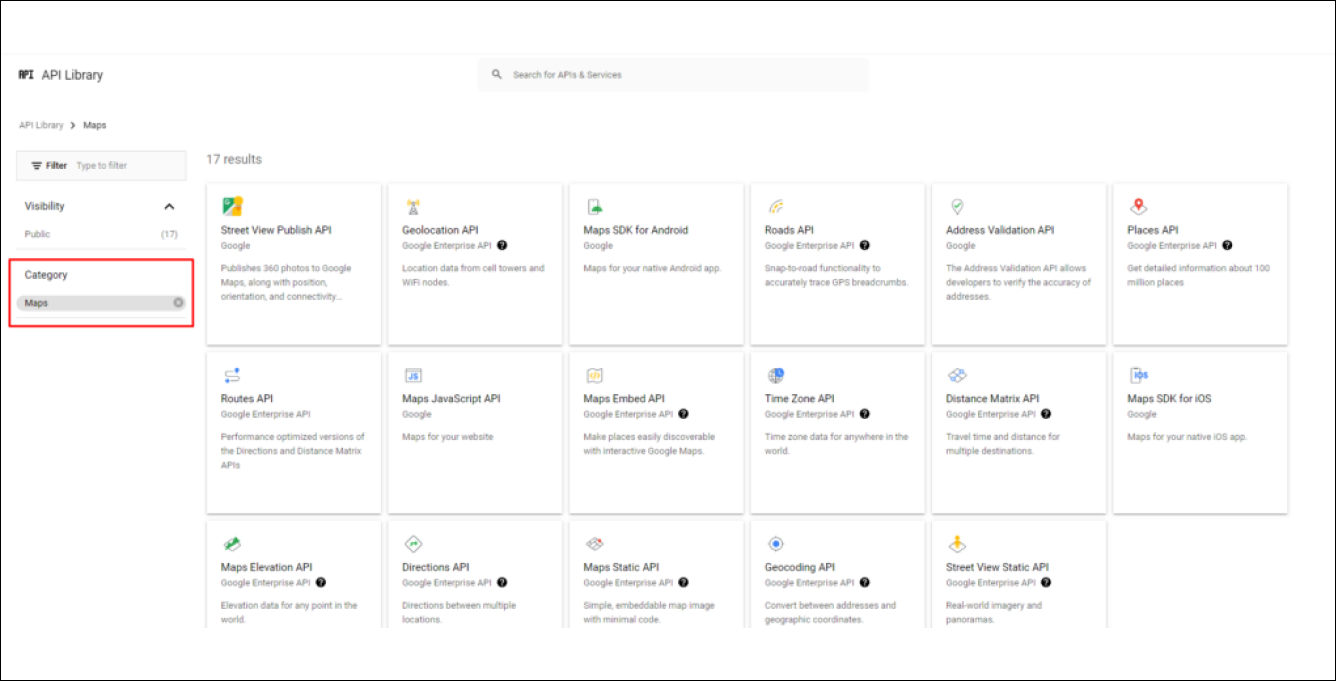Open the Maps Elevation API title
Viewport: 1336px width, 681px height.
click(x=267, y=567)
